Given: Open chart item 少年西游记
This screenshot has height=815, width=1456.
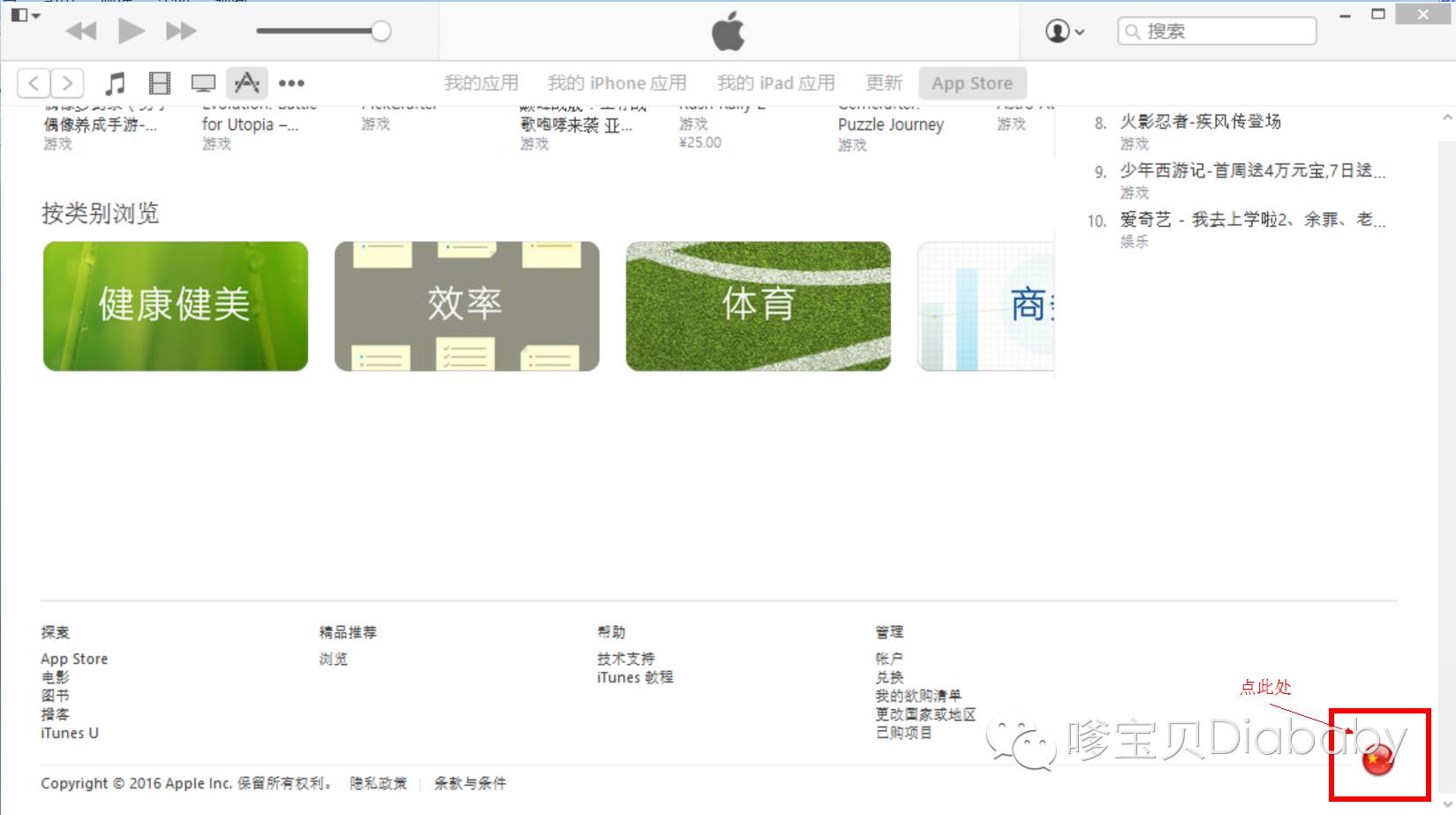Looking at the screenshot, I should coord(1253,170).
